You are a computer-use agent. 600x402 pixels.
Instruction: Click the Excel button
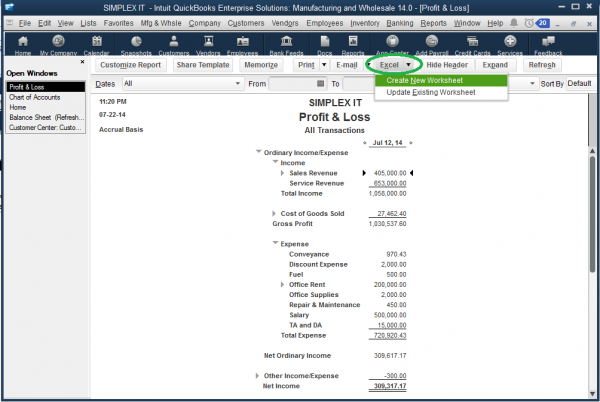389,65
